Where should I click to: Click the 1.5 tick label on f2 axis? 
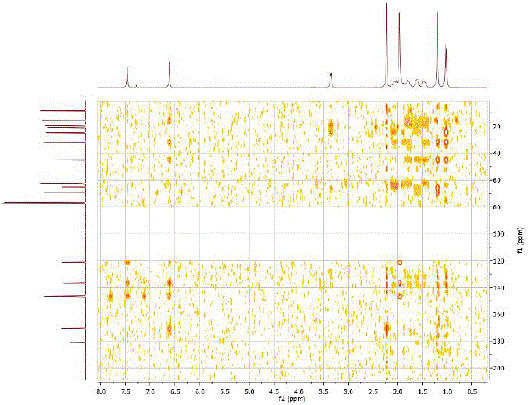[x=422, y=391]
